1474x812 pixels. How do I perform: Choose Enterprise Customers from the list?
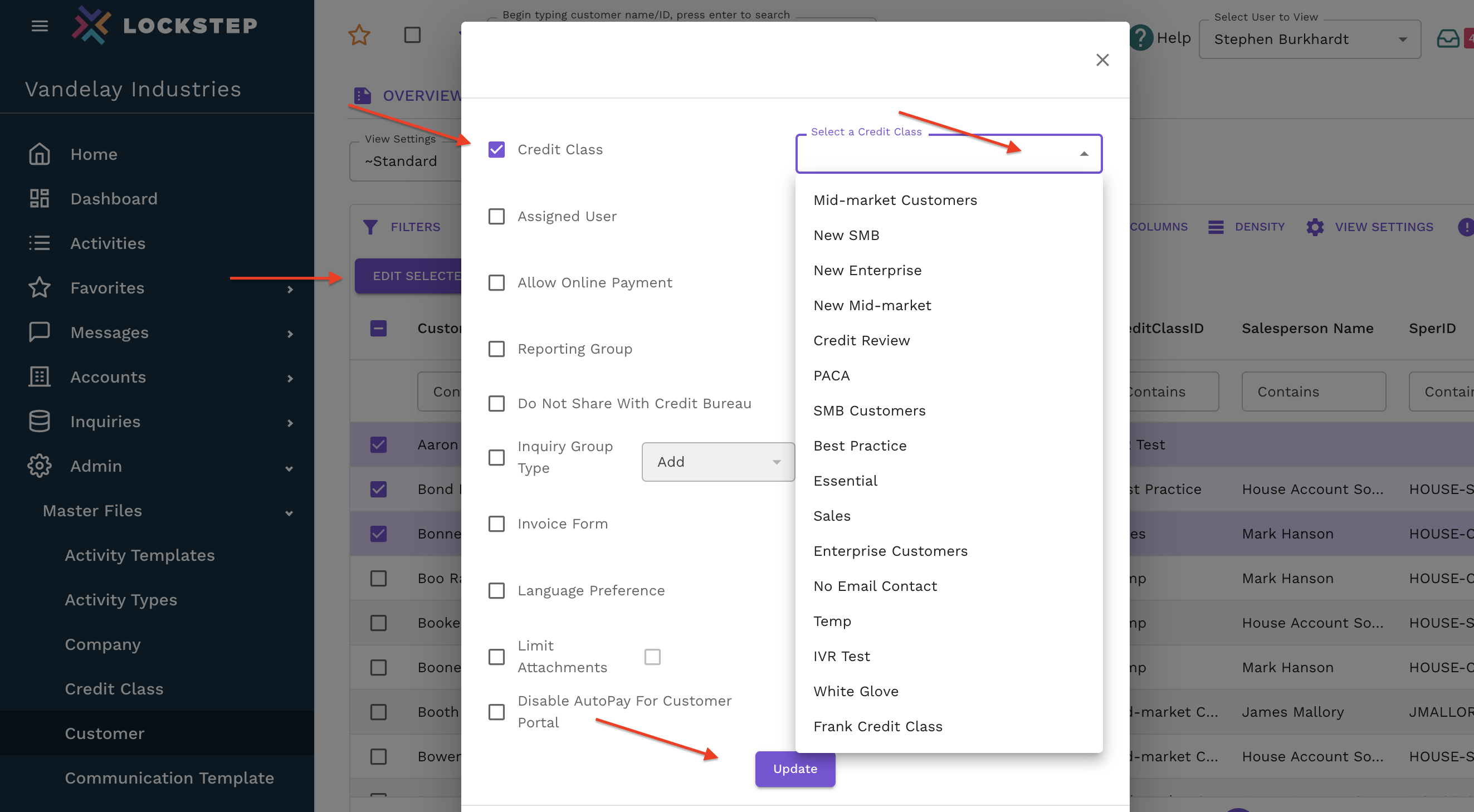click(890, 550)
